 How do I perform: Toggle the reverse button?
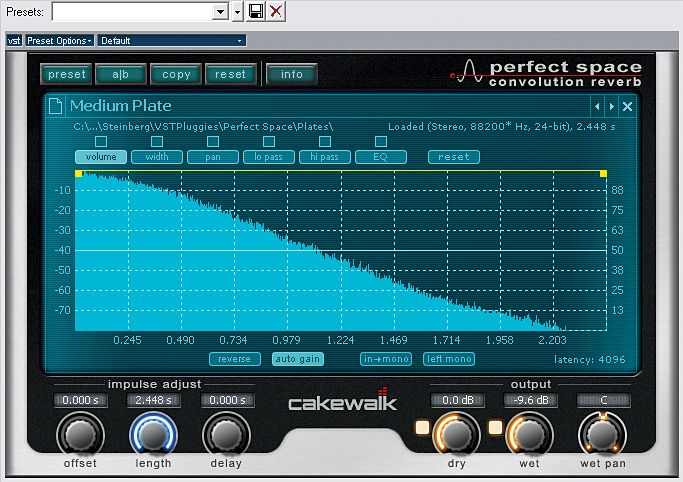[235, 359]
